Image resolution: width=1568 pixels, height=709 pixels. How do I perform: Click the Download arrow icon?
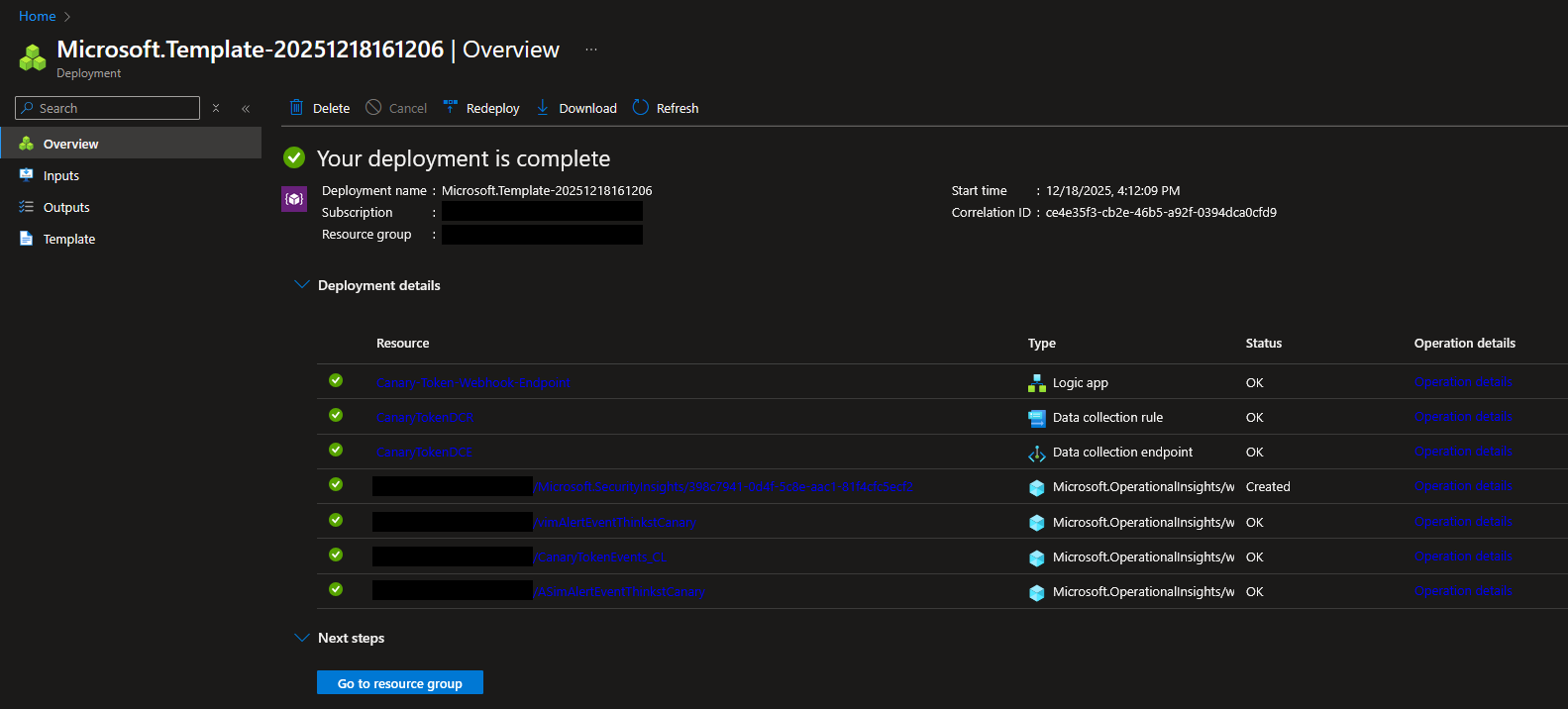[543, 107]
